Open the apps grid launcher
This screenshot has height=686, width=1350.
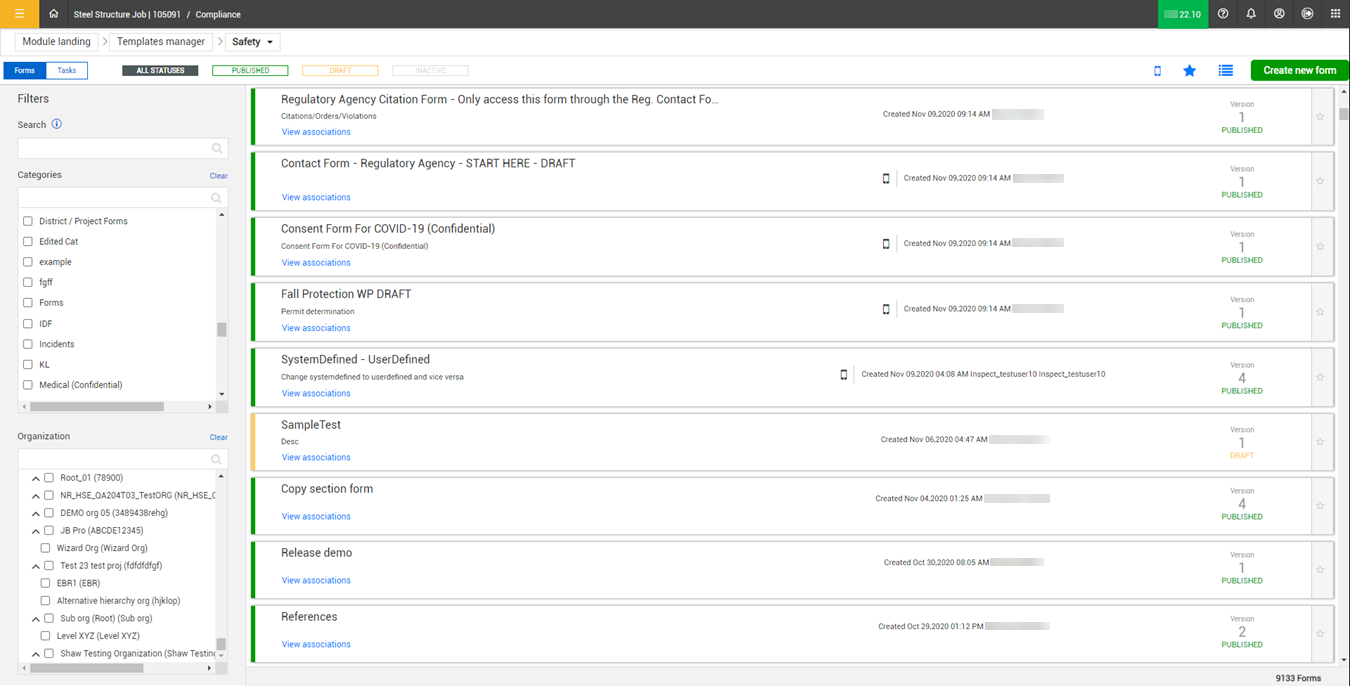(1335, 14)
